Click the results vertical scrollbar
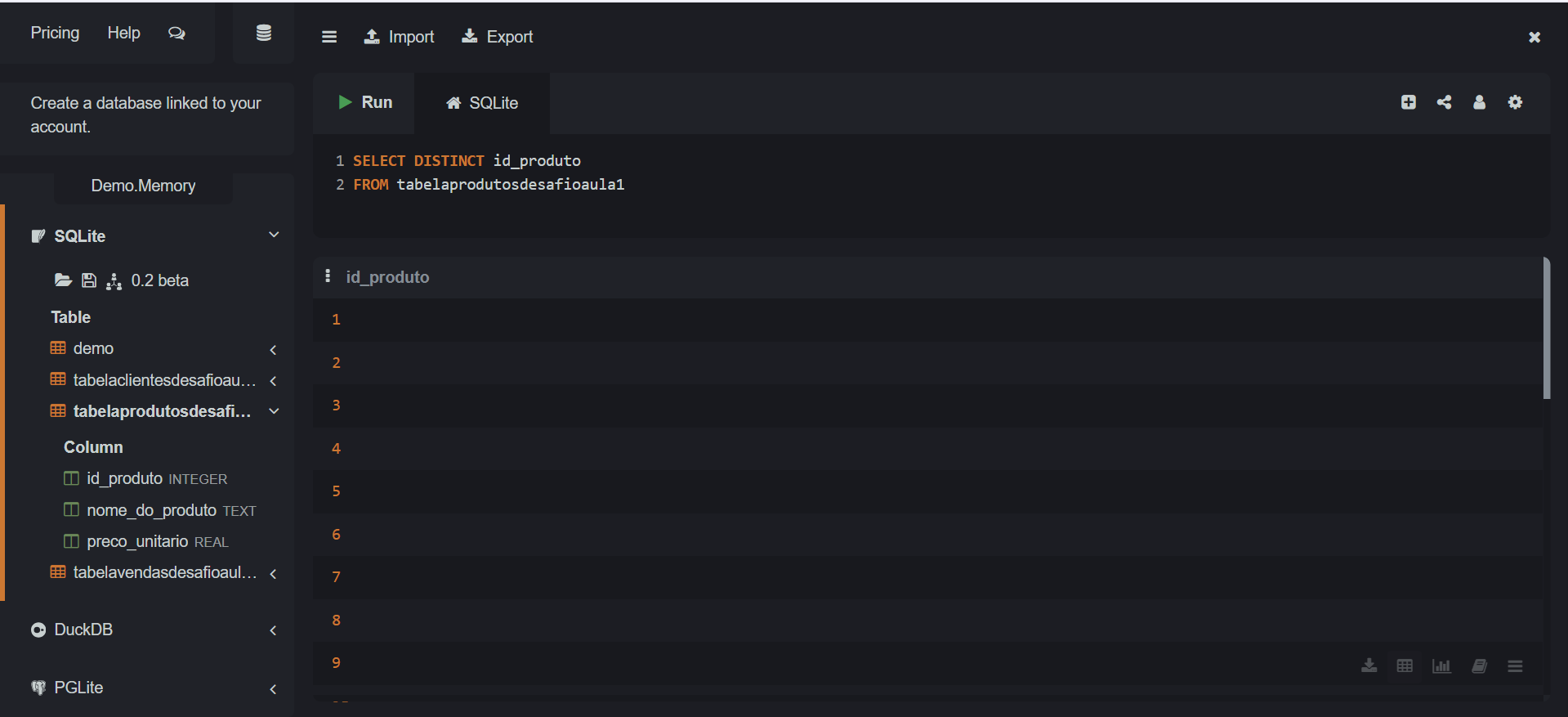Screen dimensions: 1568x717 (x=1546, y=328)
